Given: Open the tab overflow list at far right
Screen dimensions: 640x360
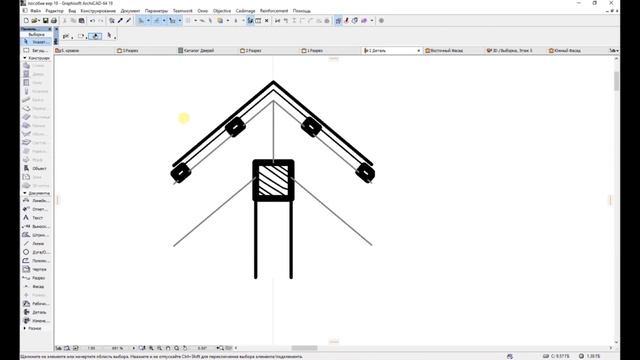Looking at the screenshot, I should (614, 51).
